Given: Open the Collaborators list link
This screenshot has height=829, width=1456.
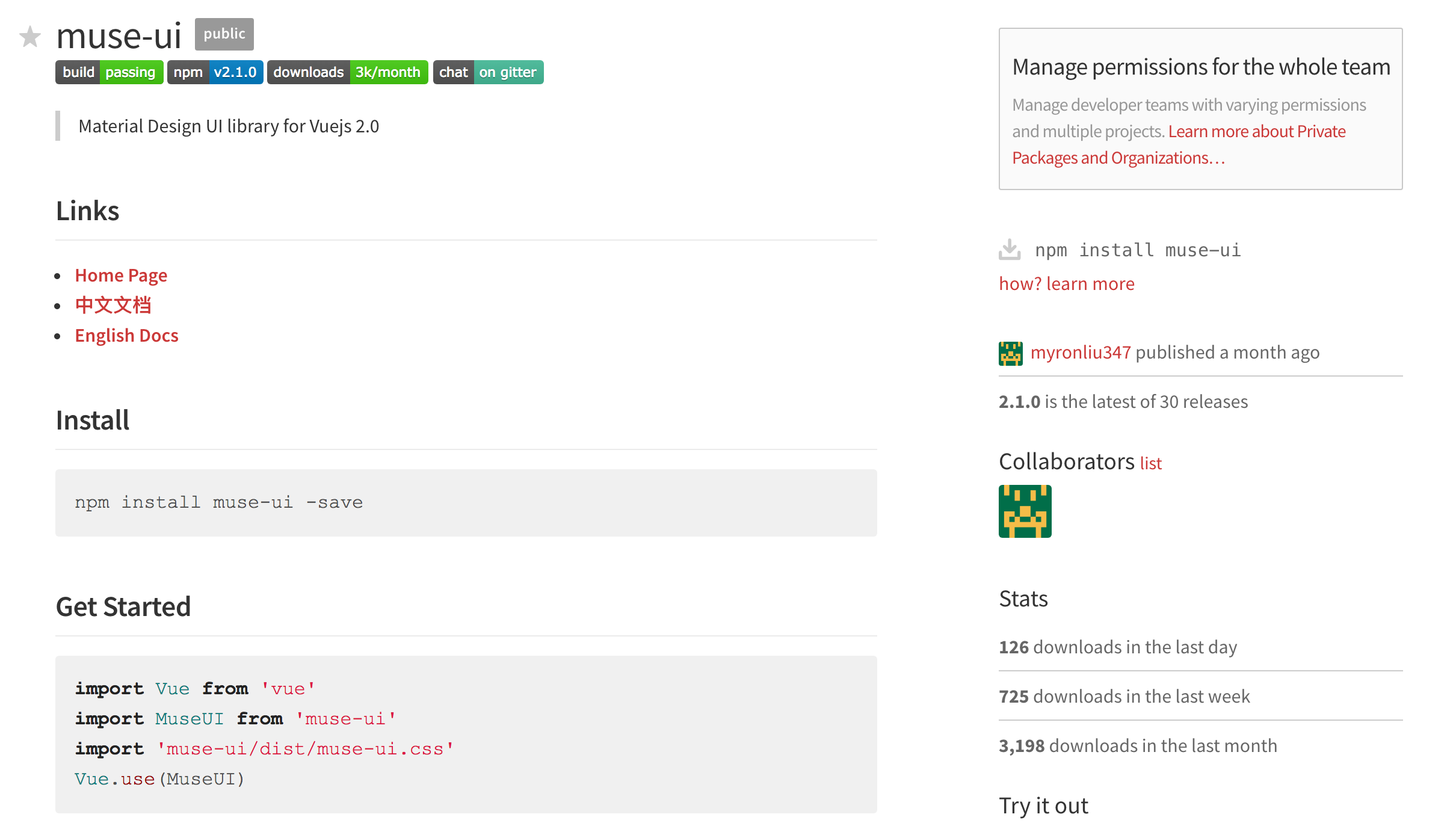Looking at the screenshot, I should click(x=1151, y=463).
